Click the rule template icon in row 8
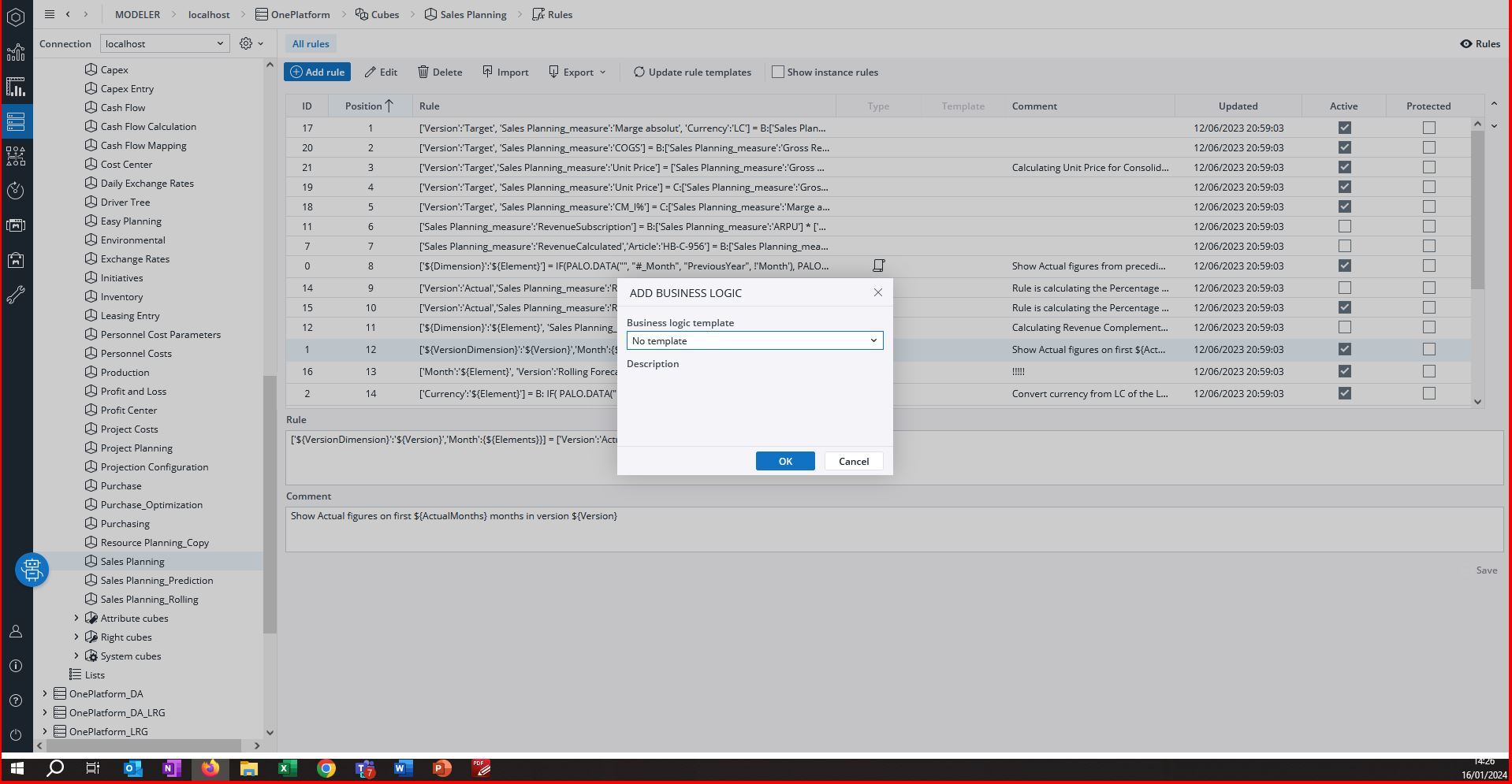This screenshot has height=784, width=1512. (878, 266)
